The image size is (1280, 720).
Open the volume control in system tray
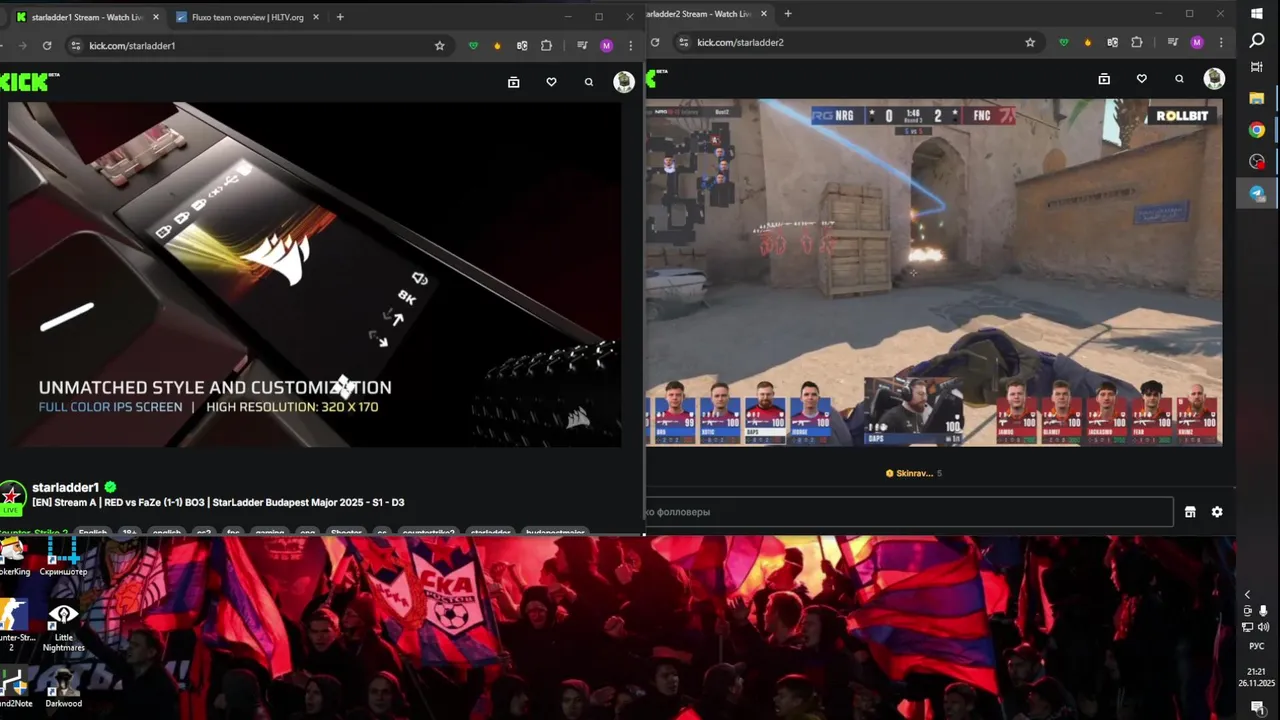tap(1263, 627)
